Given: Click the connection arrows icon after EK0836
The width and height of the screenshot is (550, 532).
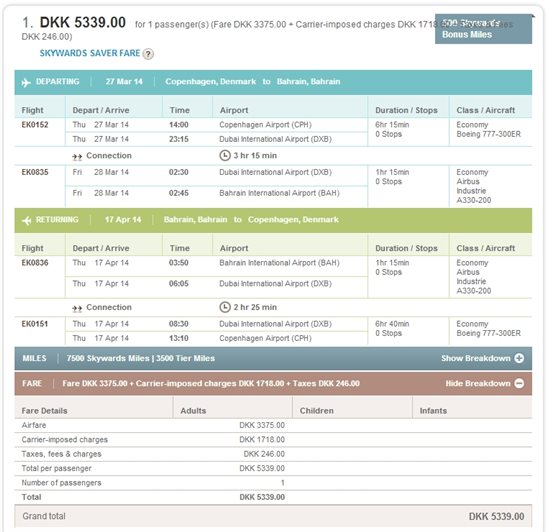Looking at the screenshot, I should click(x=77, y=309).
